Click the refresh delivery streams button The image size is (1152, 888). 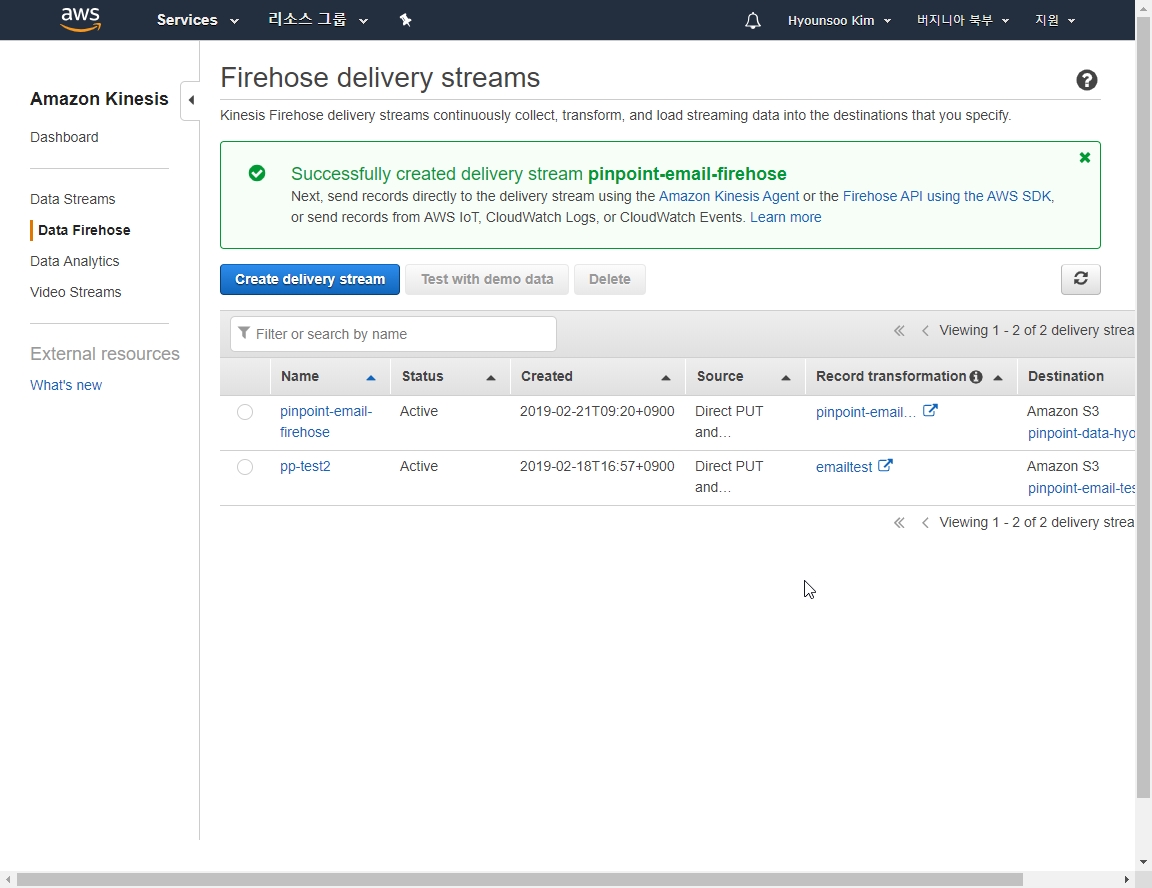click(1081, 279)
